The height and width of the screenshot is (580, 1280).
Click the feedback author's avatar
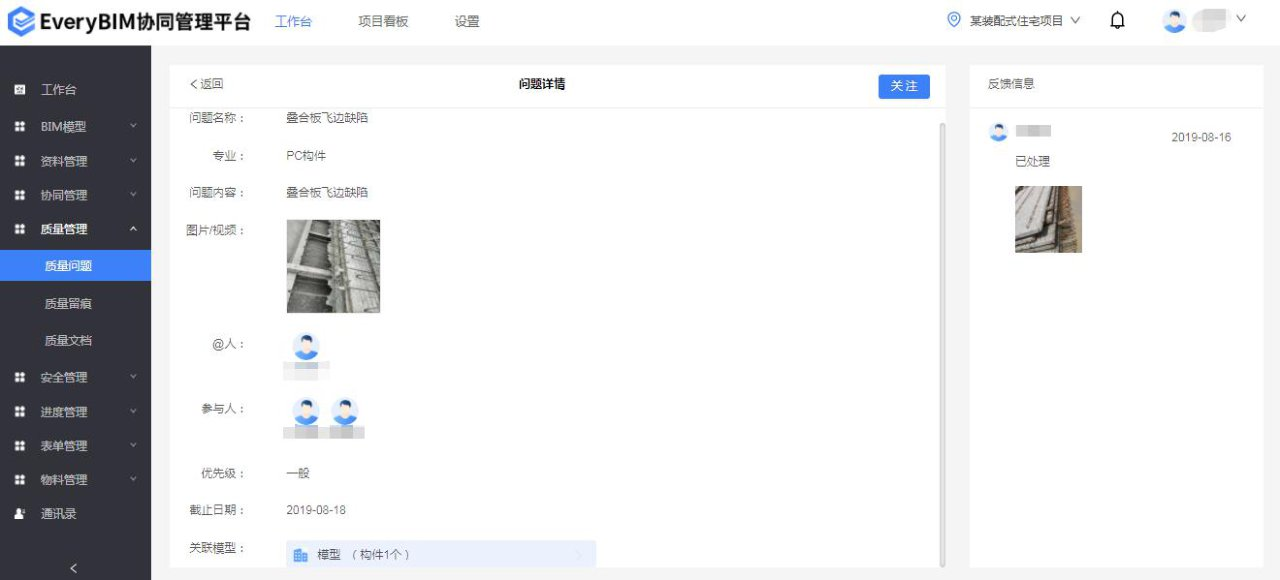coord(998,132)
